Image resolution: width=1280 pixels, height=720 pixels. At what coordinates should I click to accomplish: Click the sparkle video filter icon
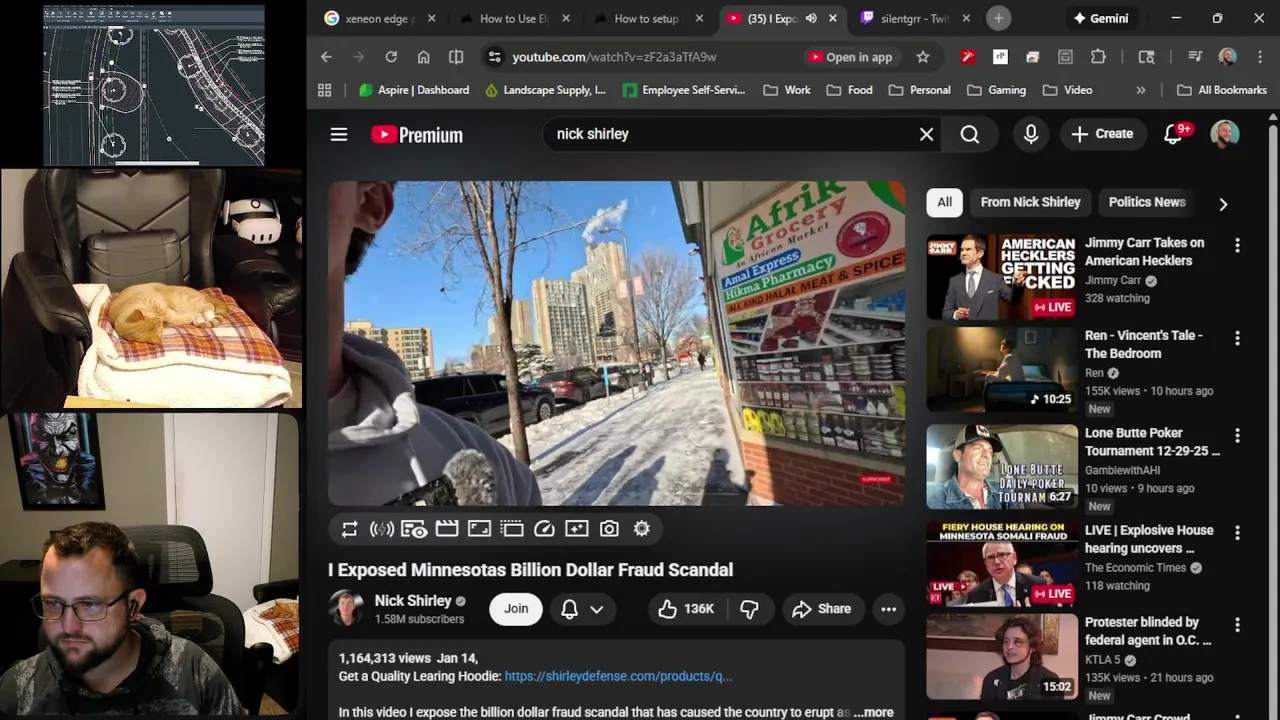click(577, 529)
